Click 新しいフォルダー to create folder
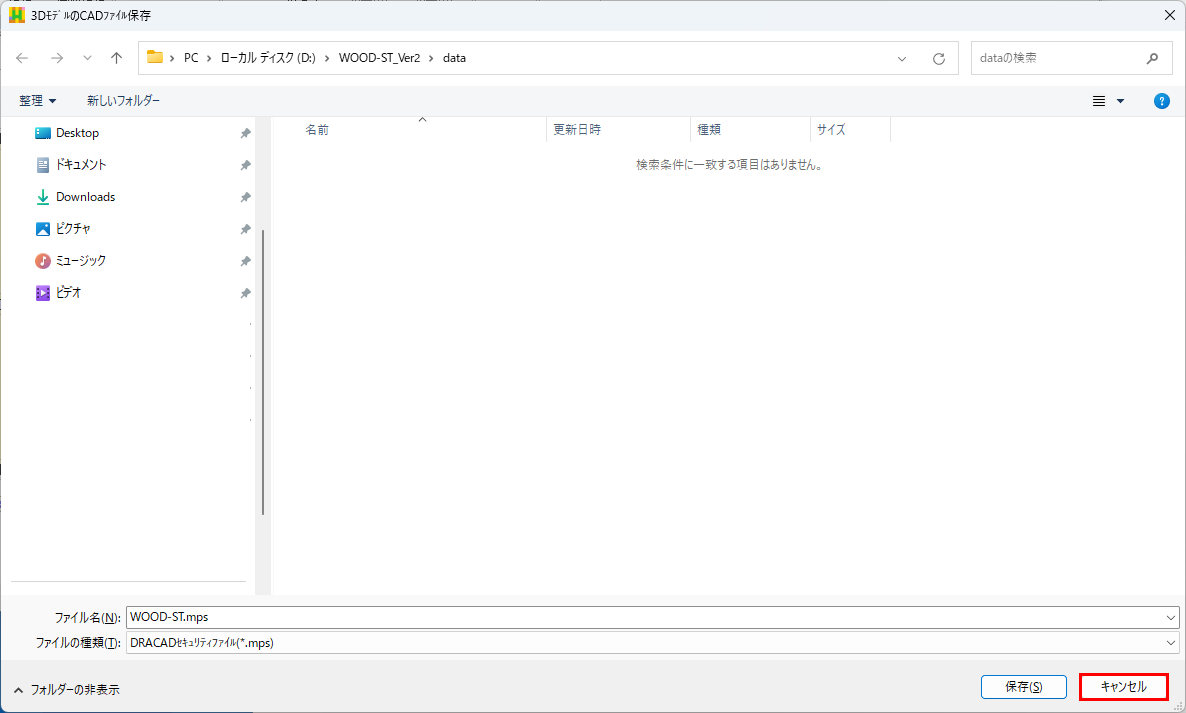This screenshot has width=1186, height=713. (x=123, y=101)
